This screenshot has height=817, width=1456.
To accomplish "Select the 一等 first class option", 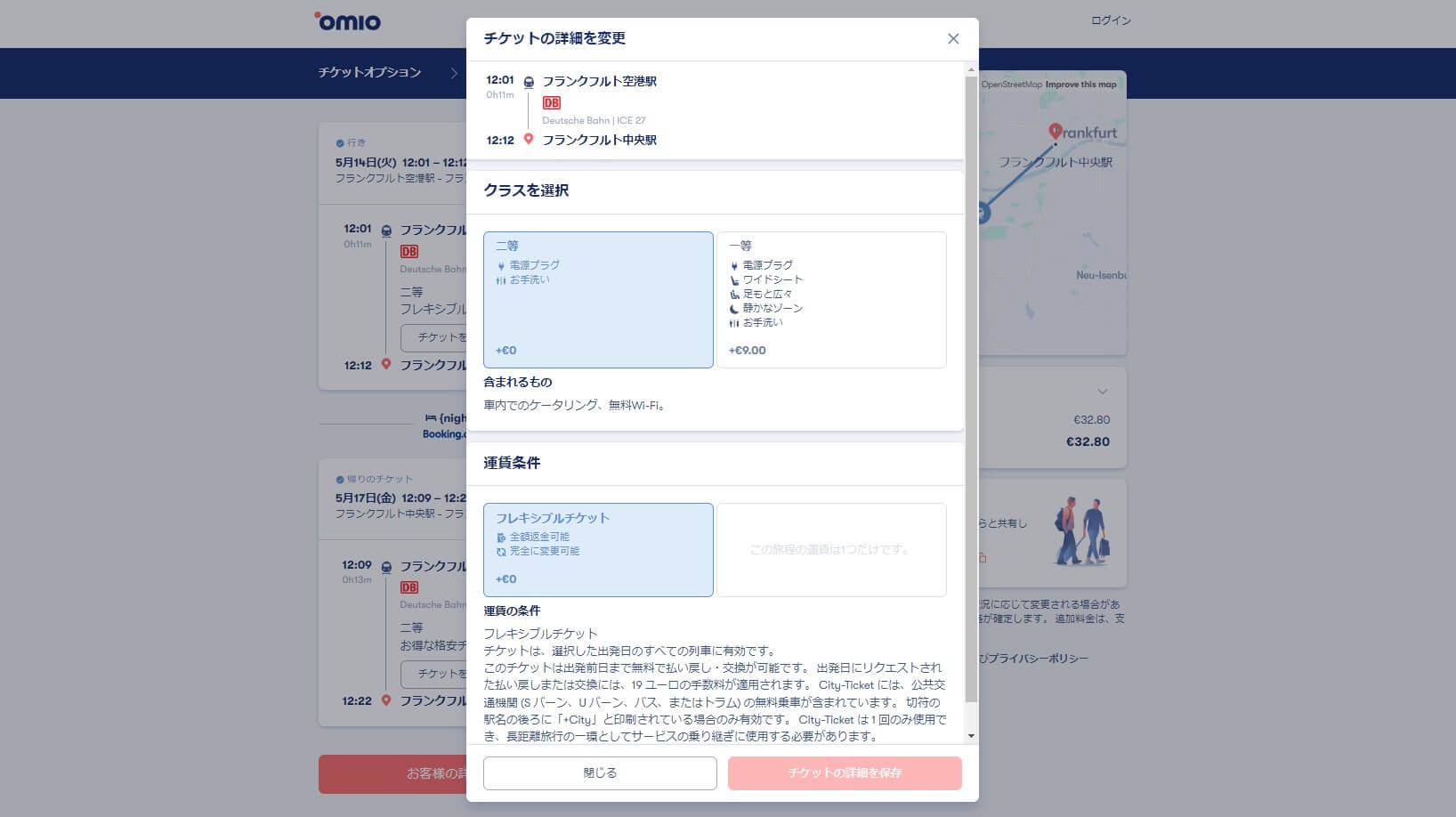I will click(831, 300).
